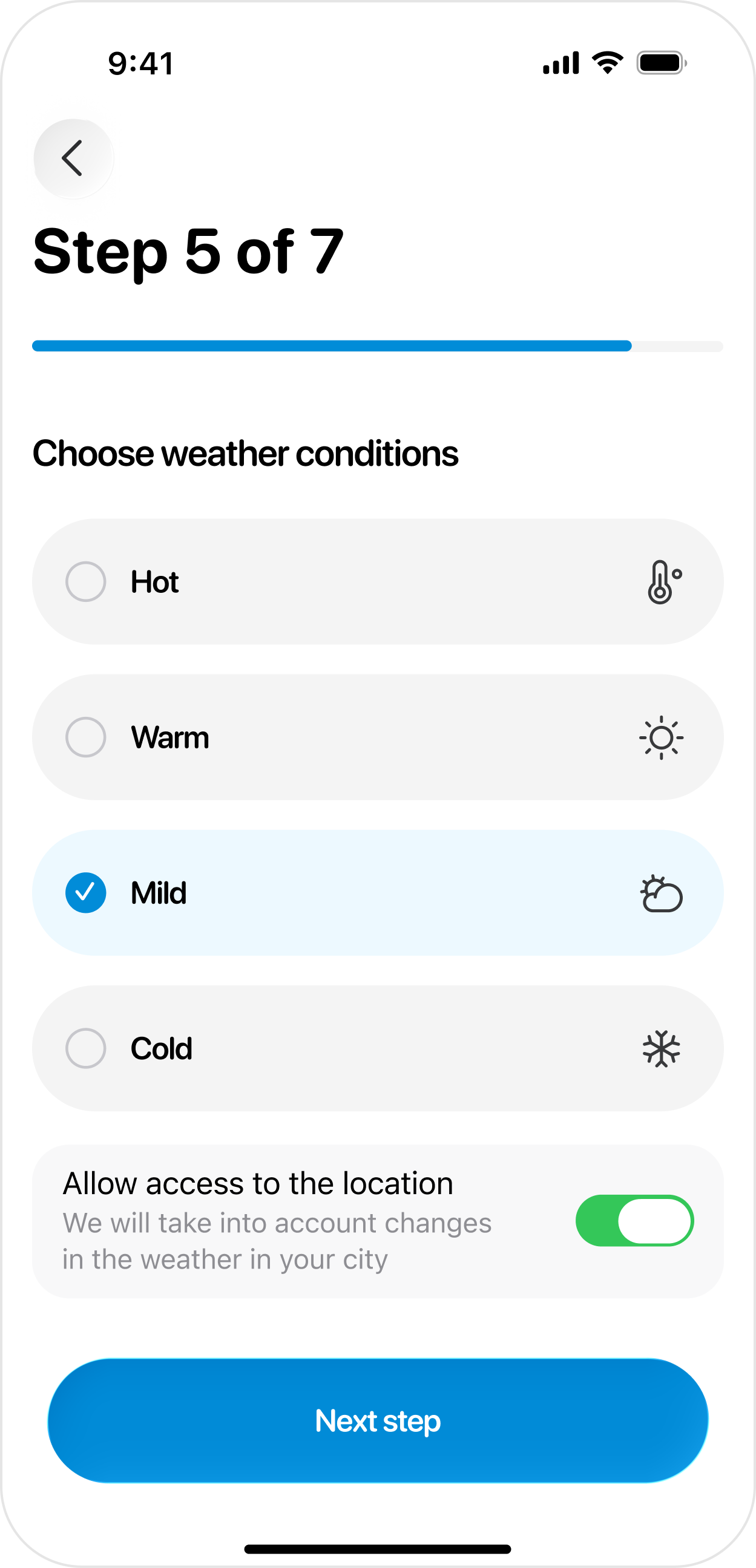Click the Cold option label
Viewport: 756px width, 1568px height.
(x=162, y=1048)
